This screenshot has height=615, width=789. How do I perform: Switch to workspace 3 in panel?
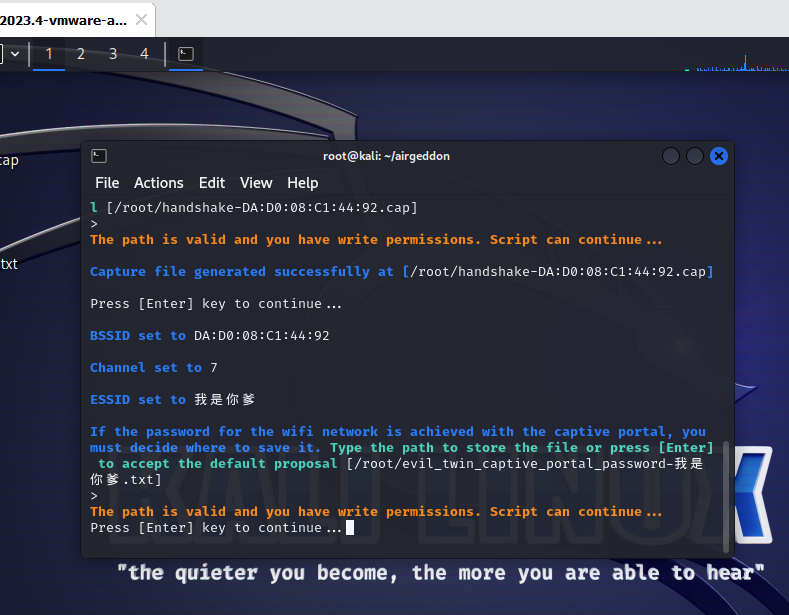[113, 54]
